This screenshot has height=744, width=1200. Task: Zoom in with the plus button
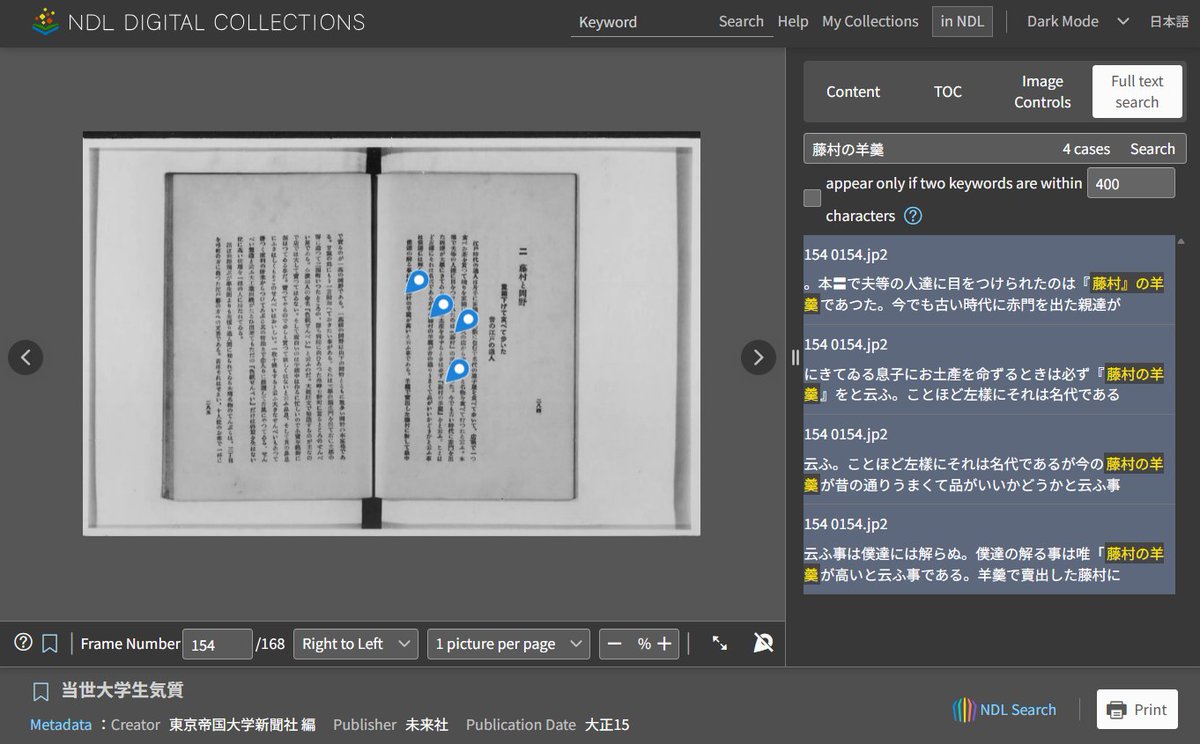(x=662, y=644)
